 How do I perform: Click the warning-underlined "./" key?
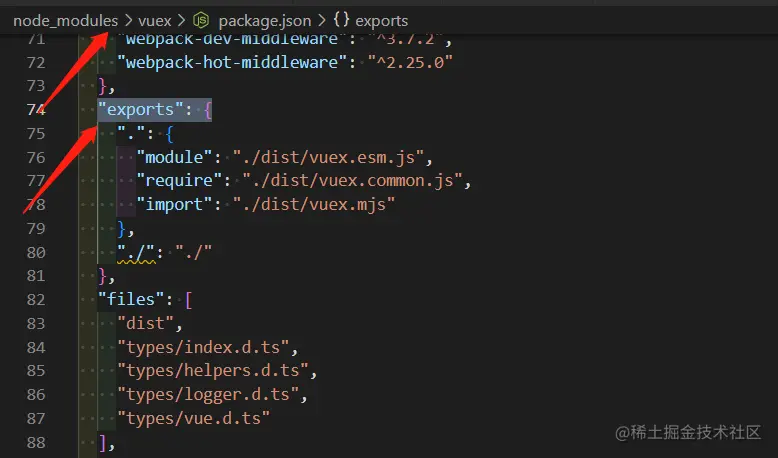coord(136,252)
